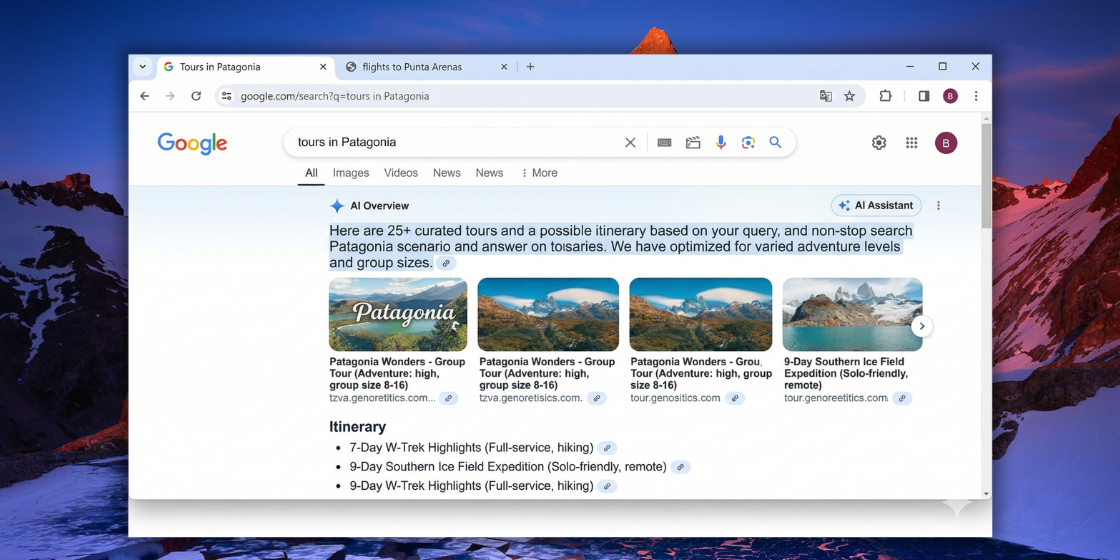Click the page vertical scrollbar thumb
The width and height of the screenshot is (1120, 560).
point(986,176)
